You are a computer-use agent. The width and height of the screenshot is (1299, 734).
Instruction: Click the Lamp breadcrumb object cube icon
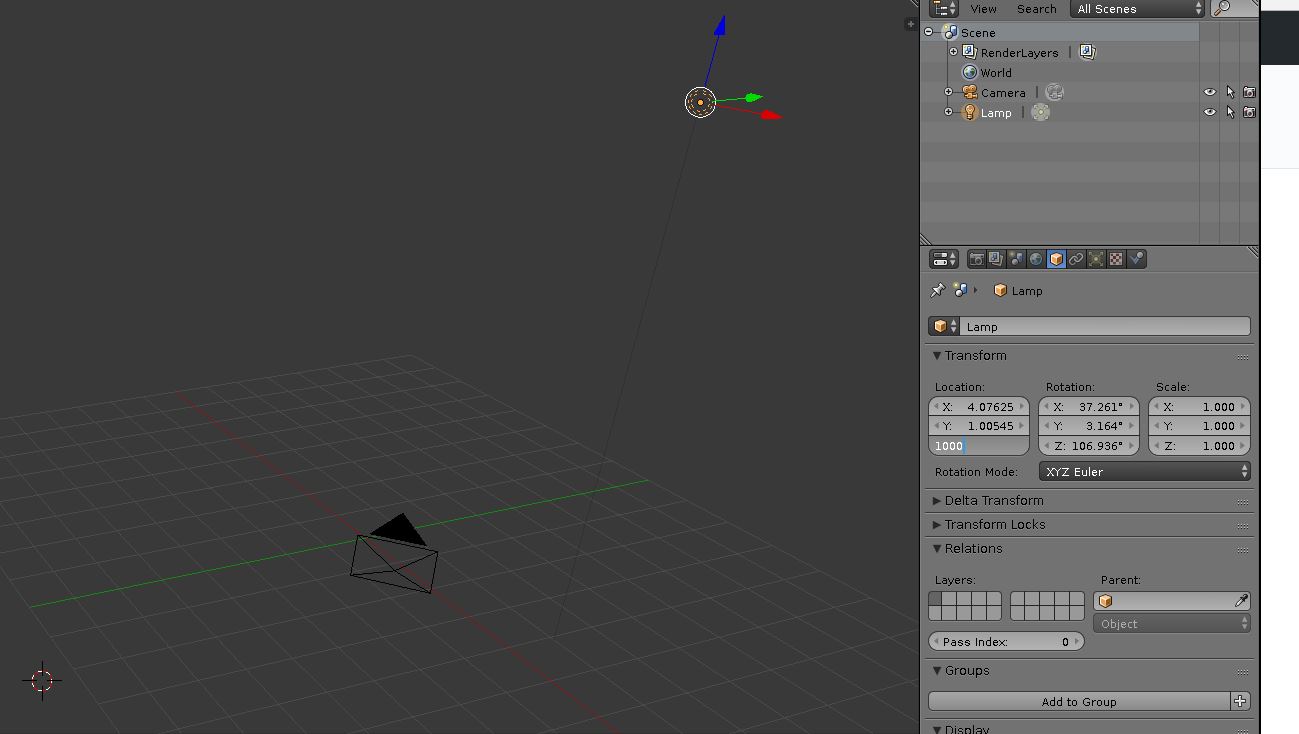click(1000, 291)
